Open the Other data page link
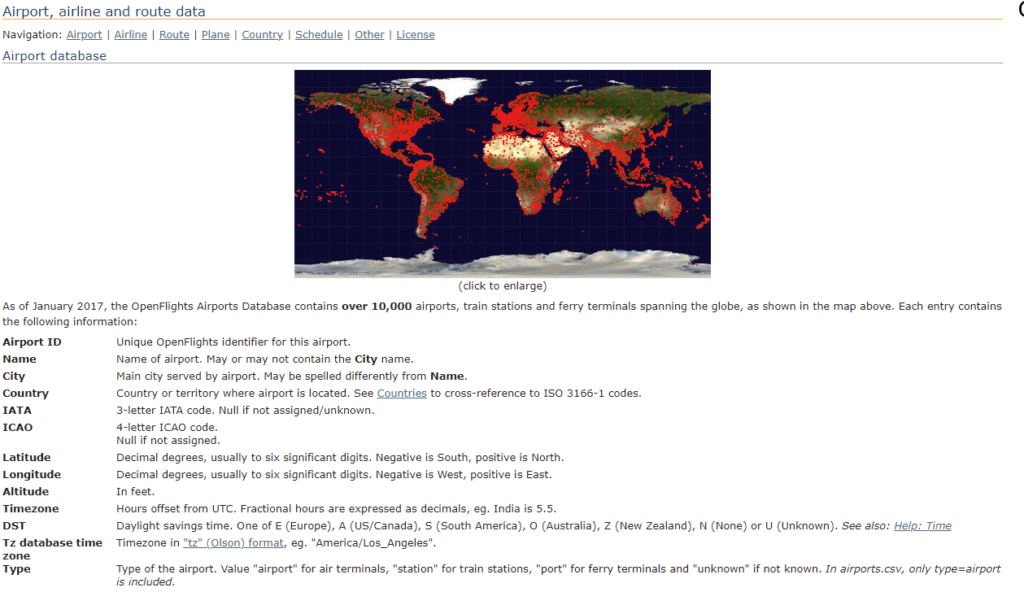Viewport: 1024px width, 592px height. click(x=369, y=34)
